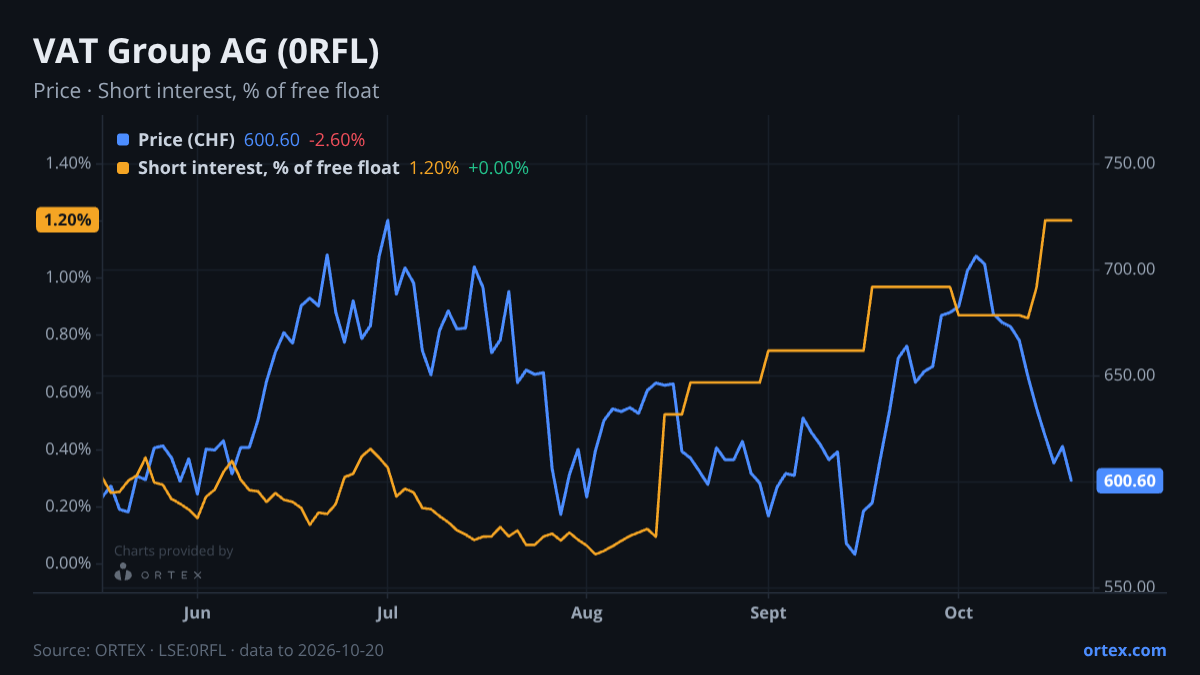The width and height of the screenshot is (1200, 675).
Task: Click the orange 1.20% axis marker badge
Action: 68,220
